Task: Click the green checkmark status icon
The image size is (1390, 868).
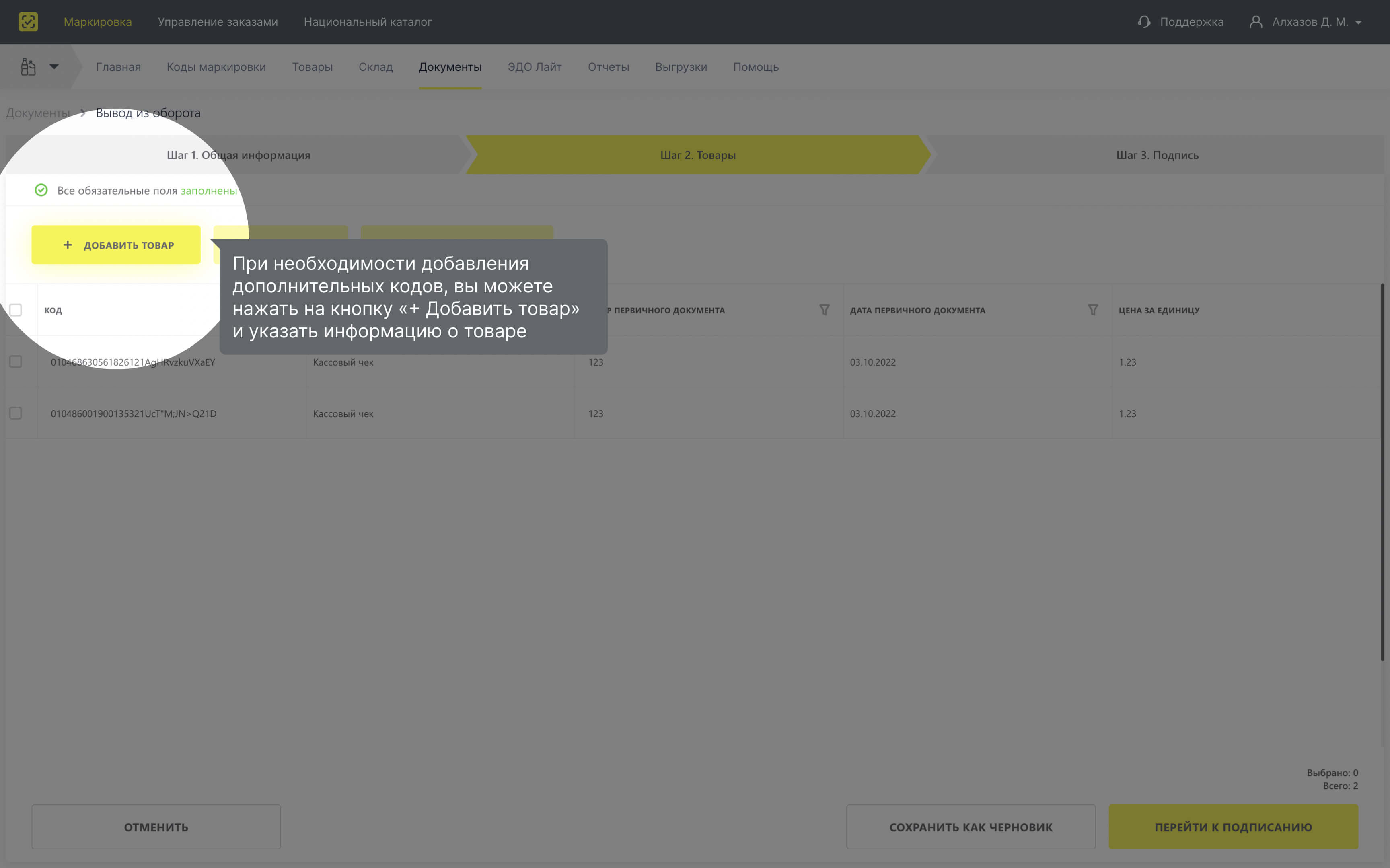Action: (41, 190)
